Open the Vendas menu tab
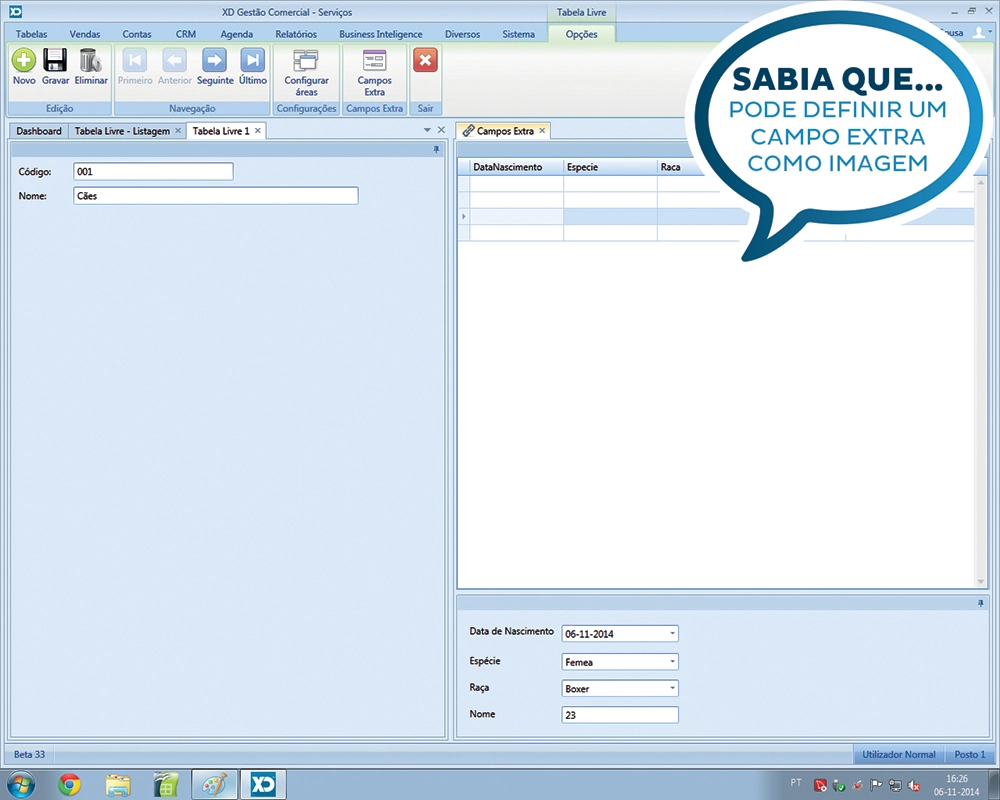The image size is (1000, 800). [85, 34]
